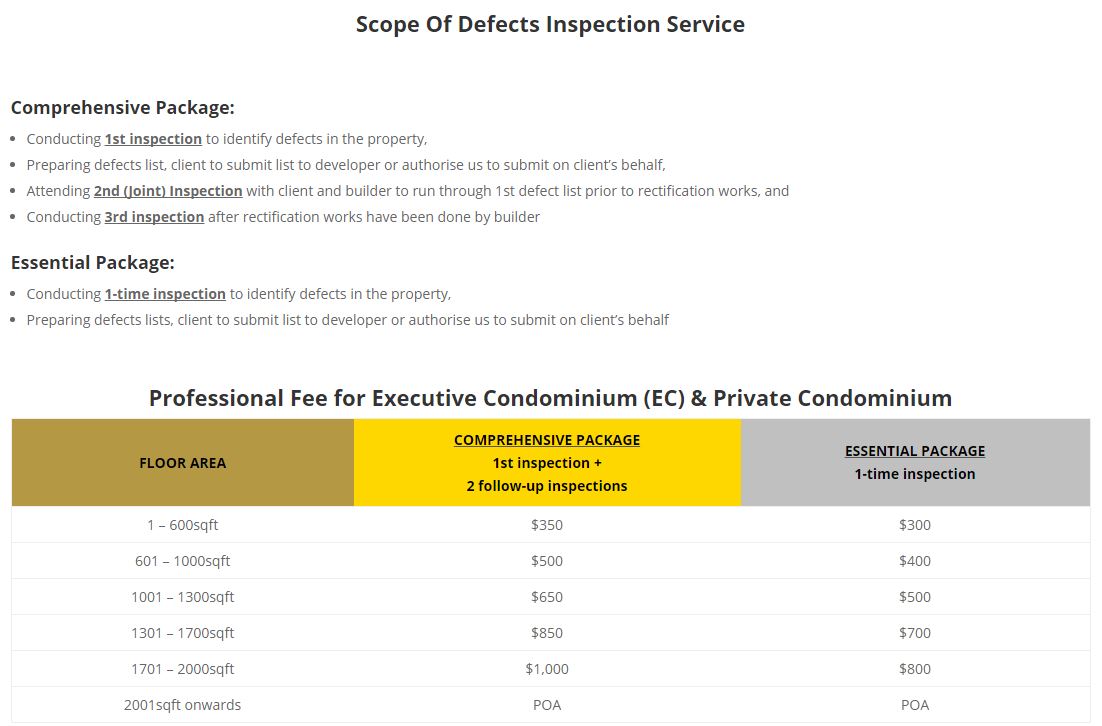The image size is (1102, 726).
Task: Click the $350 comprehensive price cell
Action: 547,525
